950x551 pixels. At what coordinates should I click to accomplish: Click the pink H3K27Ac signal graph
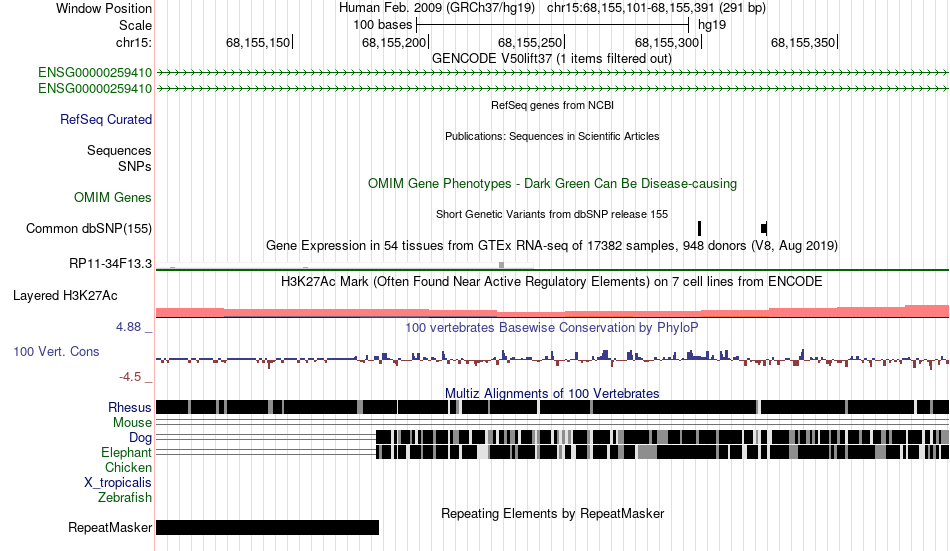tap(553, 312)
